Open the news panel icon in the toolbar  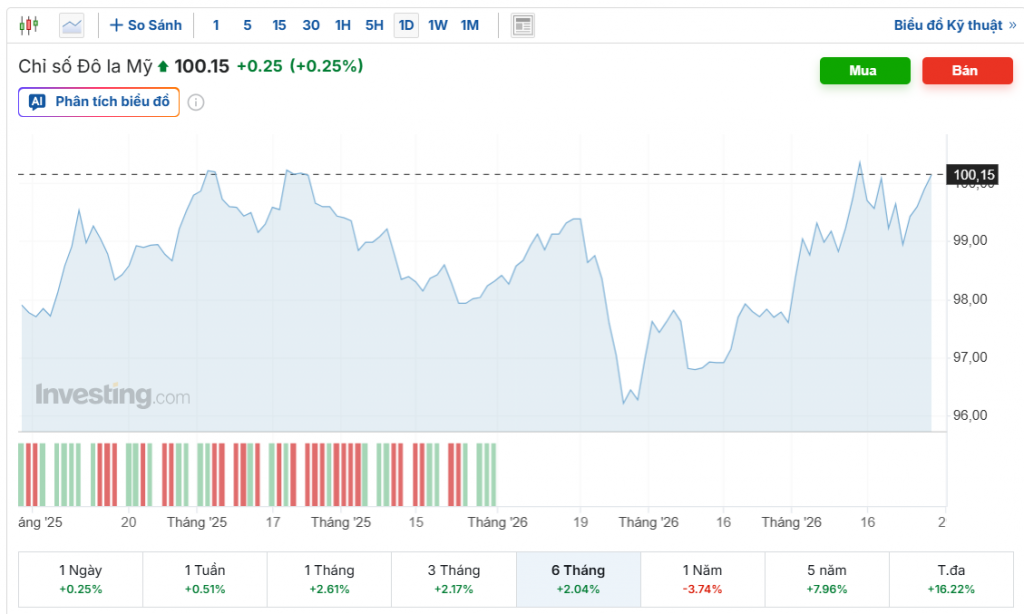522,25
